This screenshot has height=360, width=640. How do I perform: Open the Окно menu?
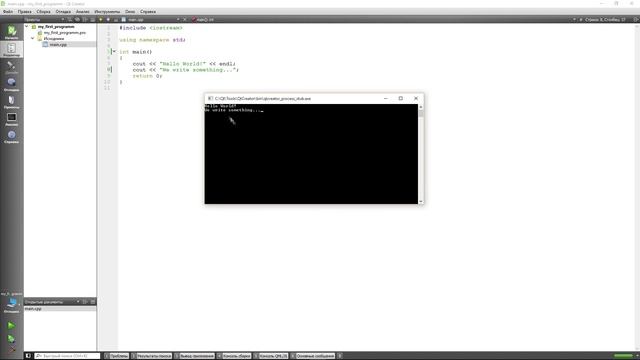coord(130,12)
